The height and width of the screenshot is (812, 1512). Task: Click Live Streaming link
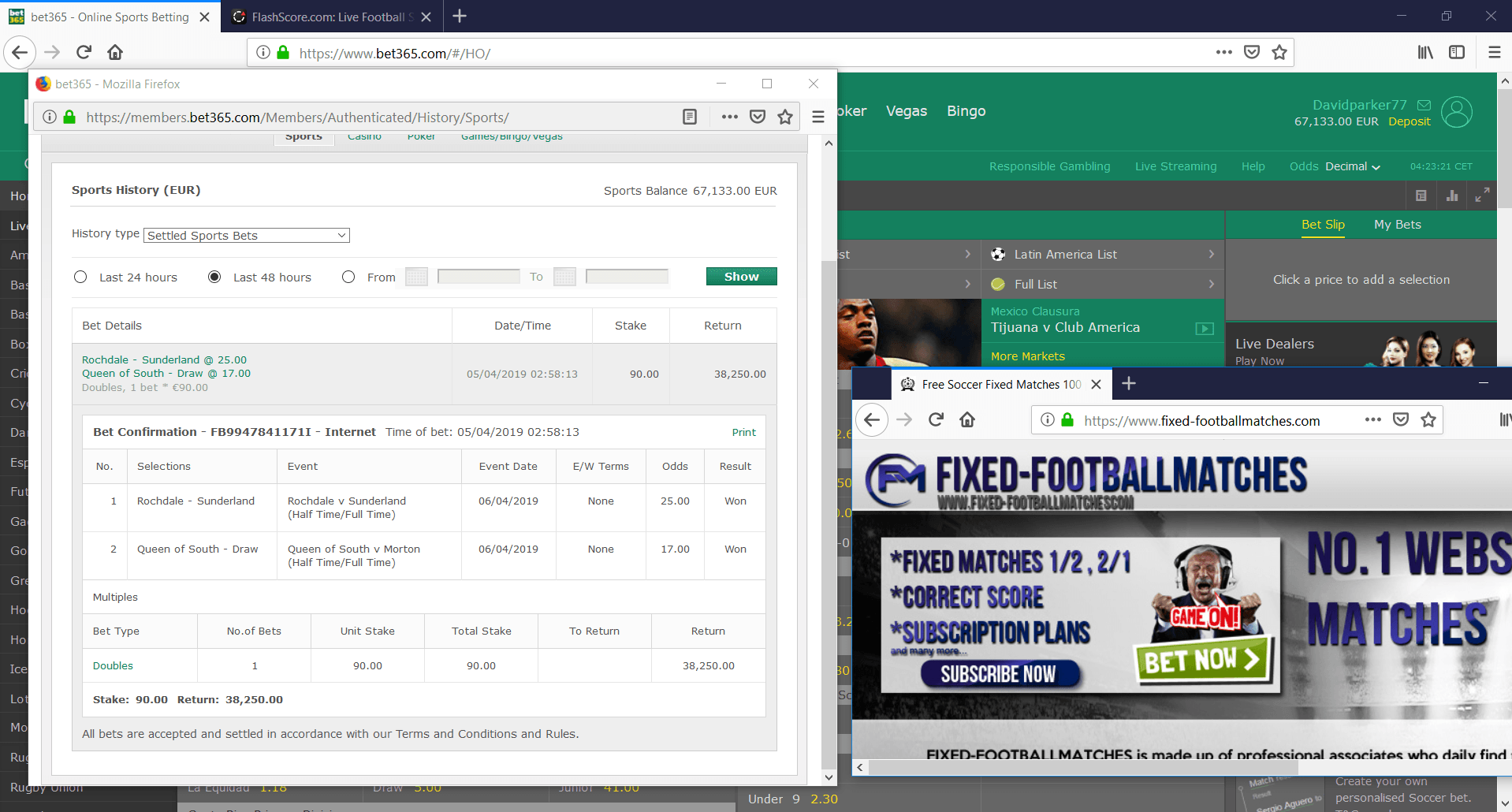(1175, 166)
